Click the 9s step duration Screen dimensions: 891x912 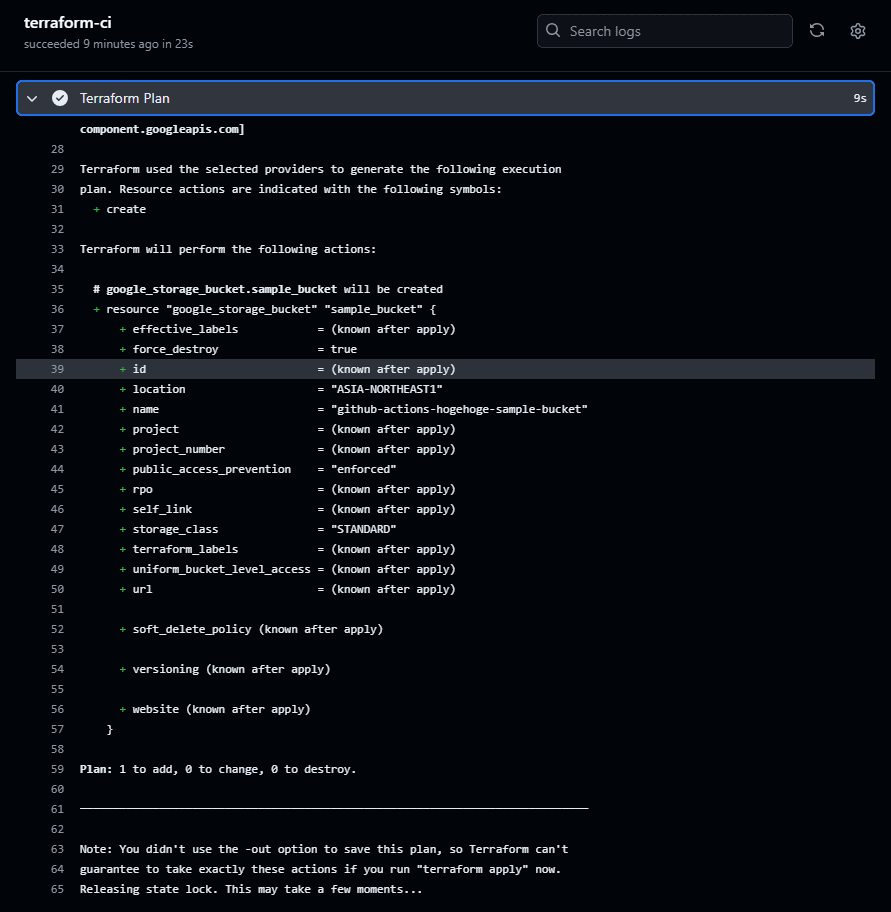(x=860, y=98)
